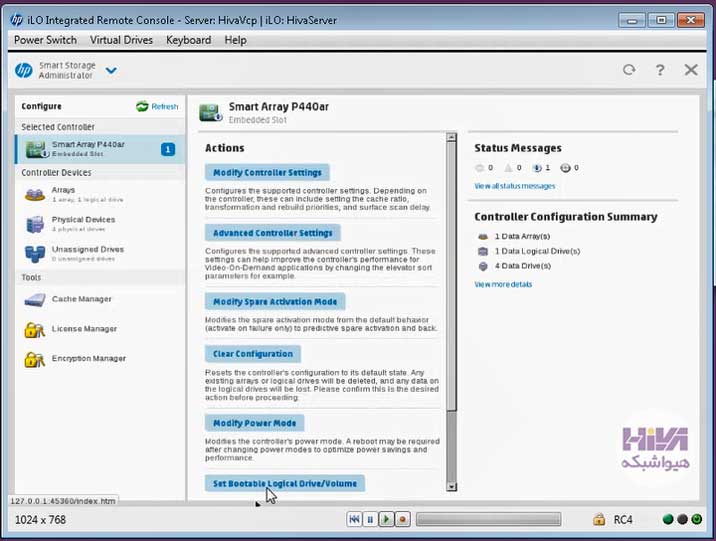Click the pause button in the console bar
The height and width of the screenshot is (541, 716).
pyautogui.click(x=370, y=519)
